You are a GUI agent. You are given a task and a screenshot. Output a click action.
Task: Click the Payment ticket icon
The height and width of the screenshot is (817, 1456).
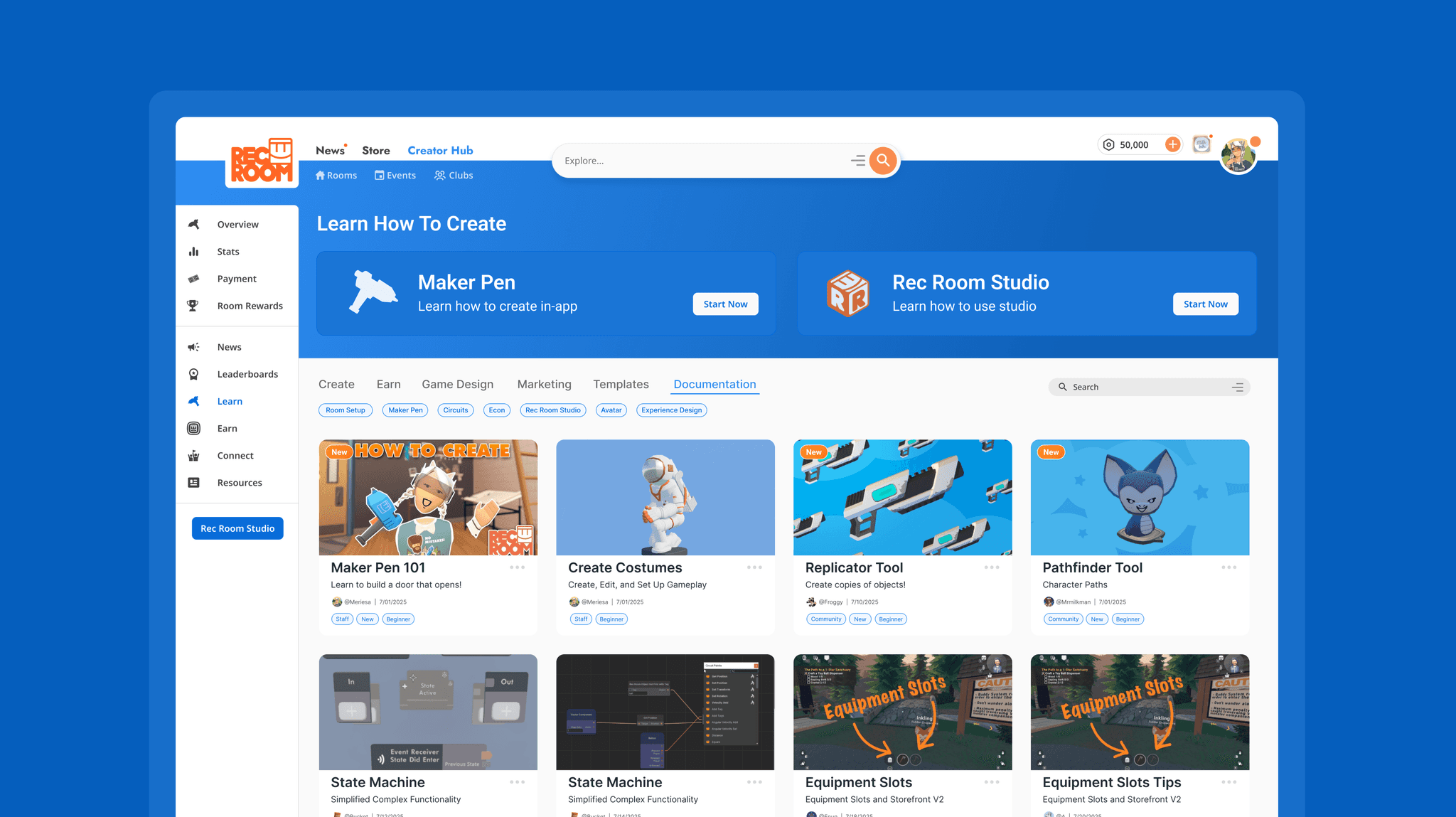[x=193, y=279]
